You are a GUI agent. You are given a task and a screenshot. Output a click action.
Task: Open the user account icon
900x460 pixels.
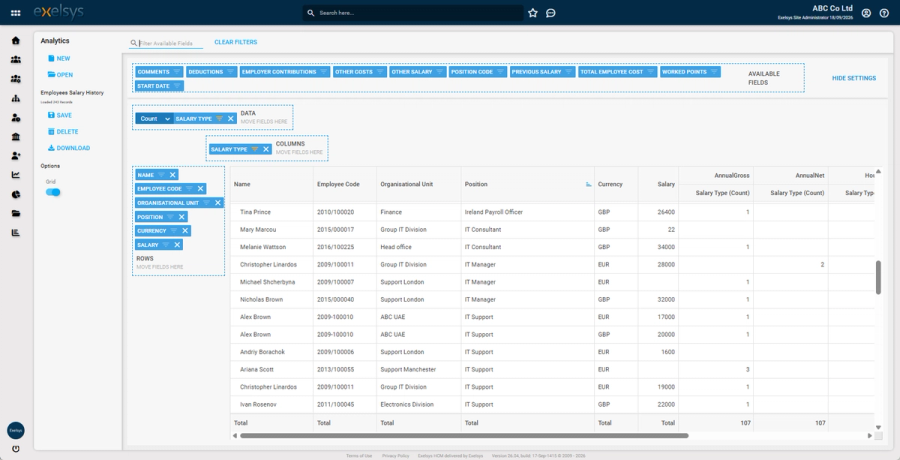coord(867,13)
